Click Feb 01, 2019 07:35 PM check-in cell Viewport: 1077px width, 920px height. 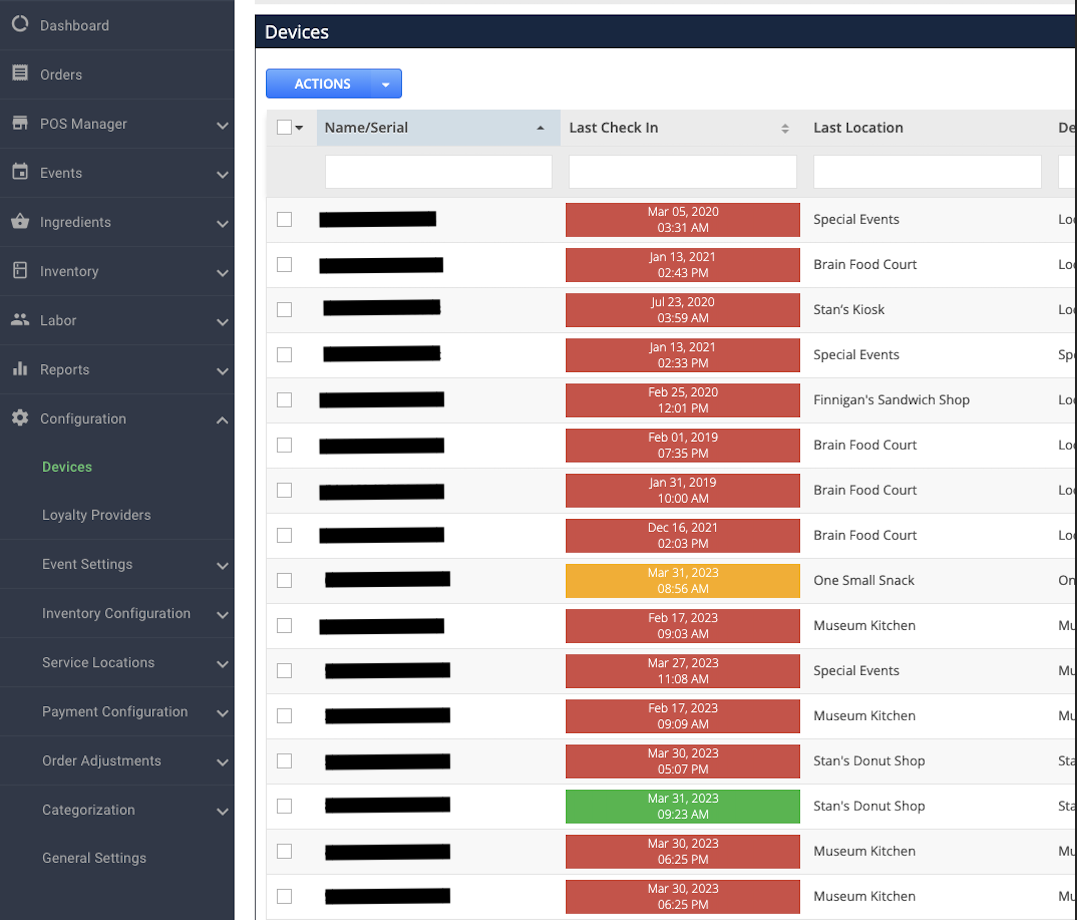click(x=683, y=445)
